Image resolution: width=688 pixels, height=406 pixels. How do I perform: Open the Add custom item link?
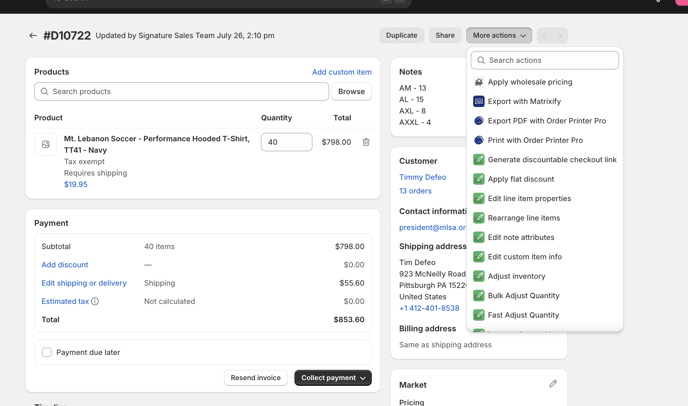(341, 72)
